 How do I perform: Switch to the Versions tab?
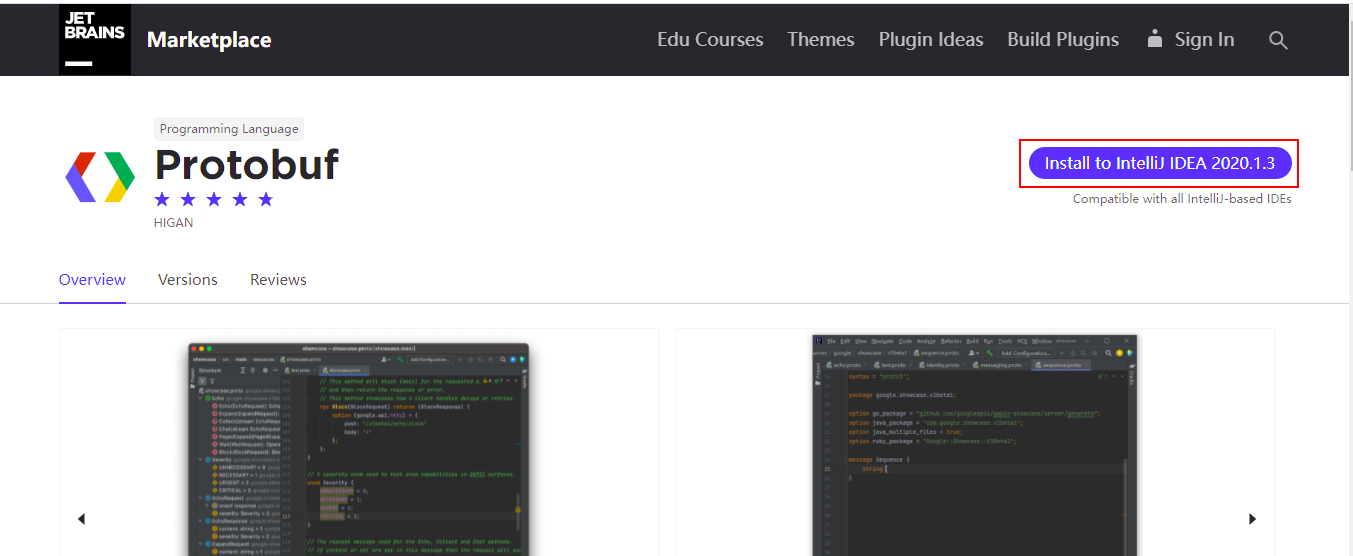(x=188, y=280)
